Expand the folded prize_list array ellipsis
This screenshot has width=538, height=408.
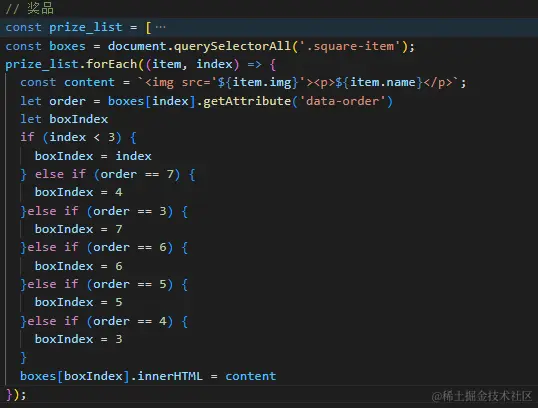pyautogui.click(x=160, y=27)
